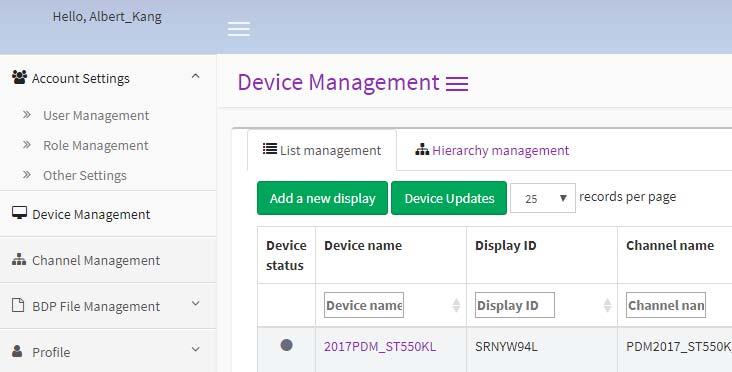Image resolution: width=732 pixels, height=372 pixels.
Task: Toggle sidebar with white hamburger icon
Action: [x=239, y=28]
